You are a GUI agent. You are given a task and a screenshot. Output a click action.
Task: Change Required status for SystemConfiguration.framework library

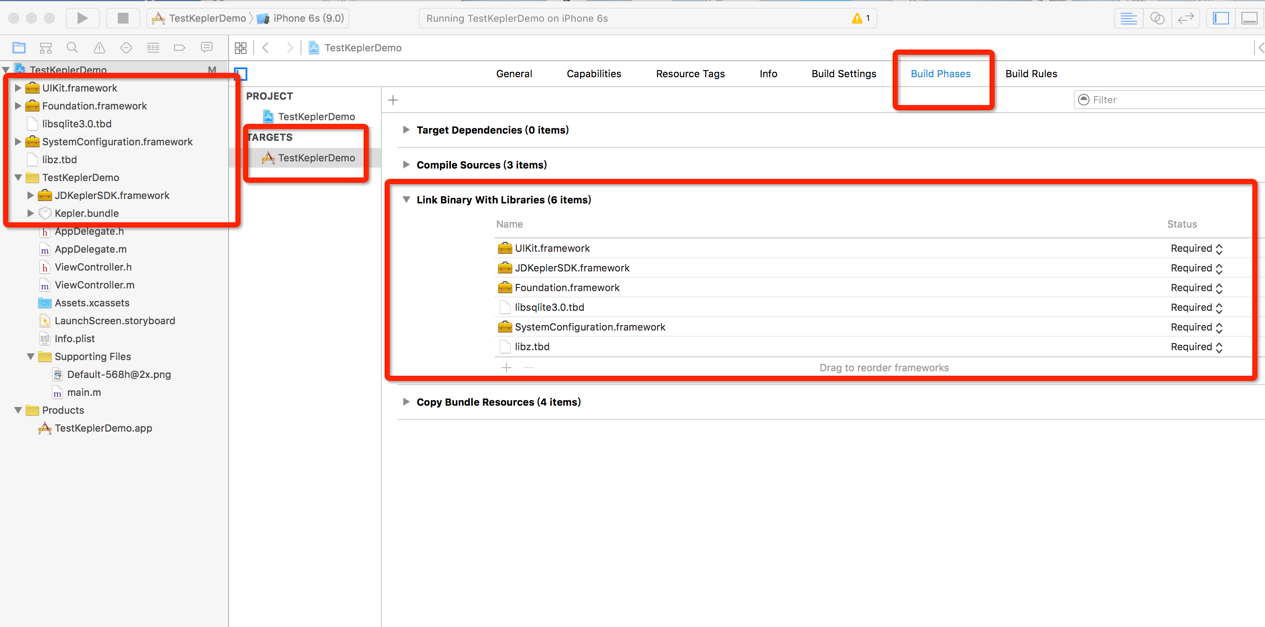(x=1197, y=327)
